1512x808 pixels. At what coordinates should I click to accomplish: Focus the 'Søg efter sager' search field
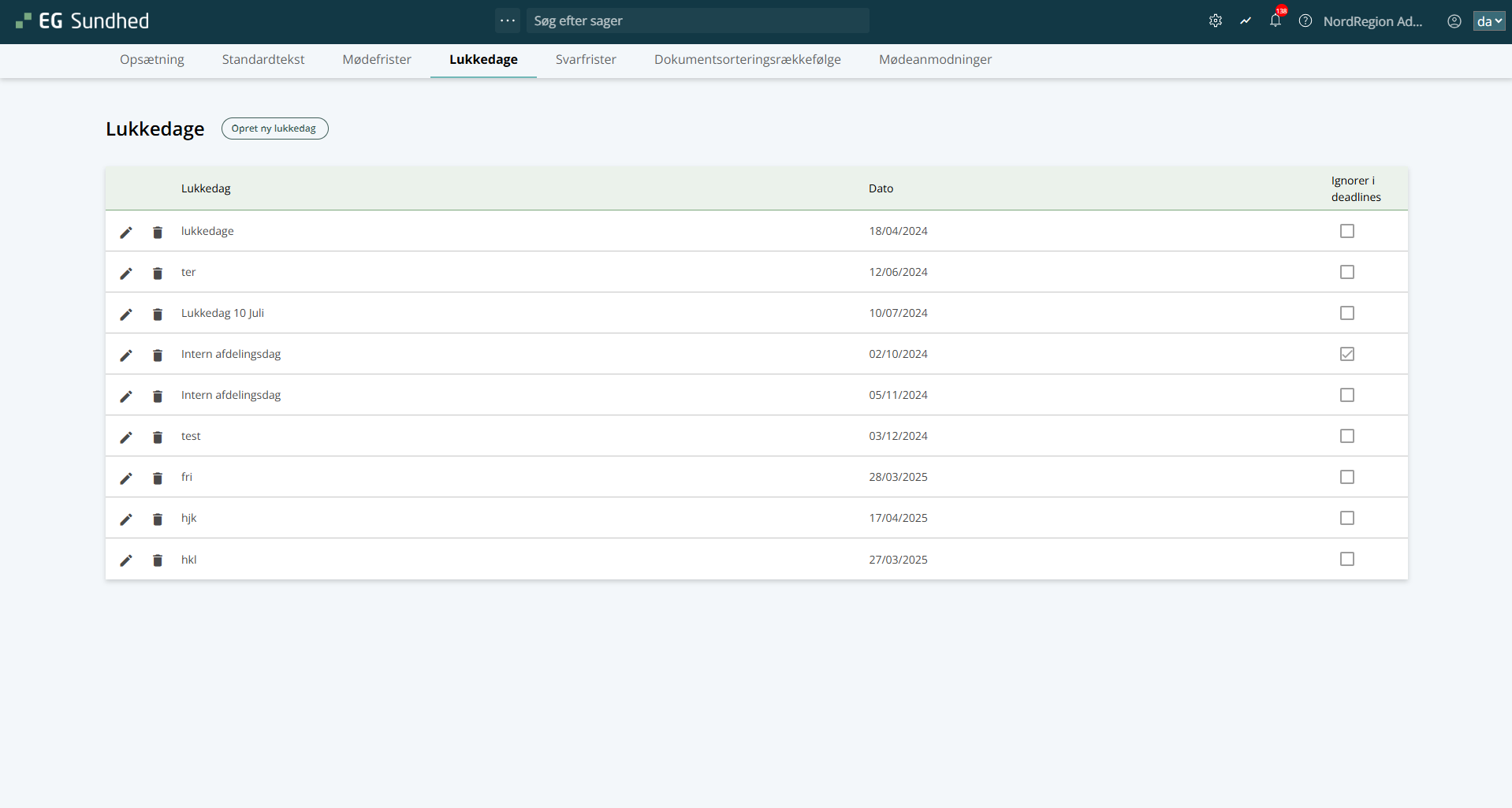tap(698, 20)
